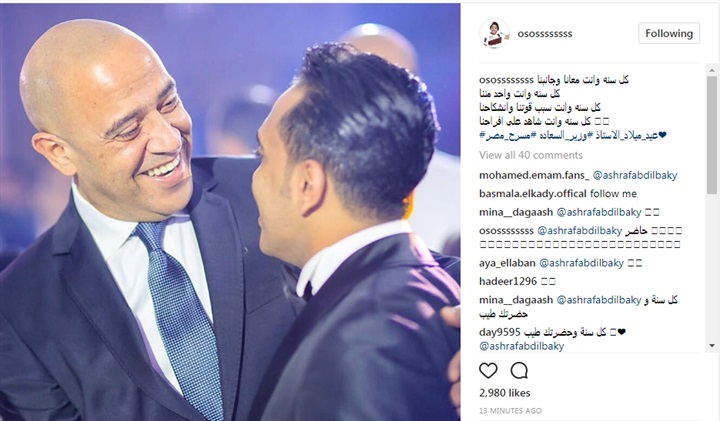Image resolution: width=720 pixels, height=421 pixels.
Task: Click scrollbar up arrow in comments
Action: [712, 70]
